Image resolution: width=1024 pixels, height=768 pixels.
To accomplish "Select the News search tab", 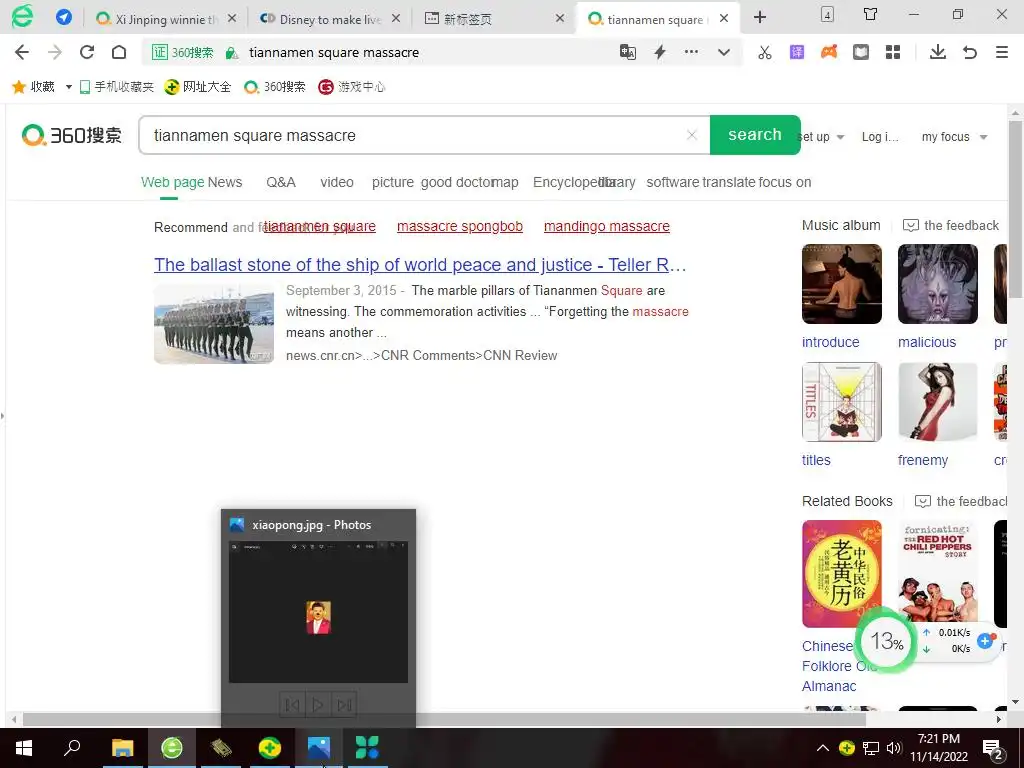I will 225,182.
